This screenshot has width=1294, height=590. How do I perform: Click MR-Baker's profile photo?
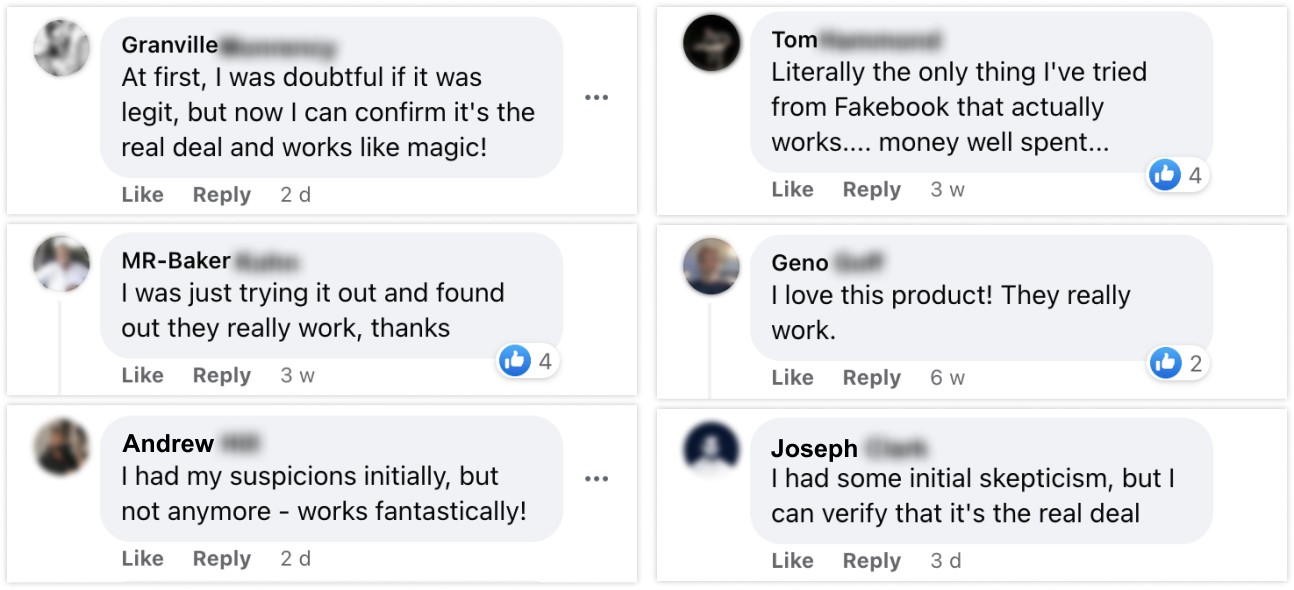coord(62,265)
